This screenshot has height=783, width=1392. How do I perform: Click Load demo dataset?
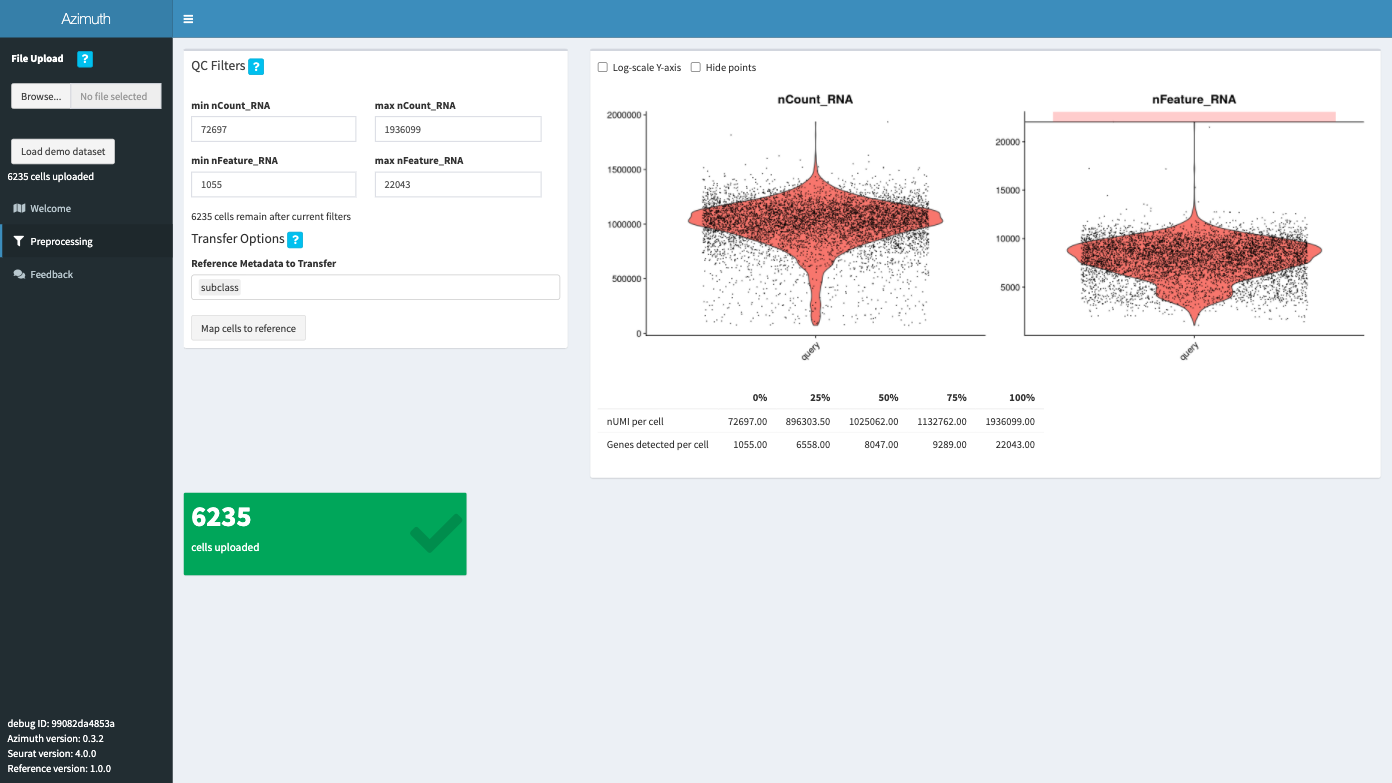tap(62, 151)
